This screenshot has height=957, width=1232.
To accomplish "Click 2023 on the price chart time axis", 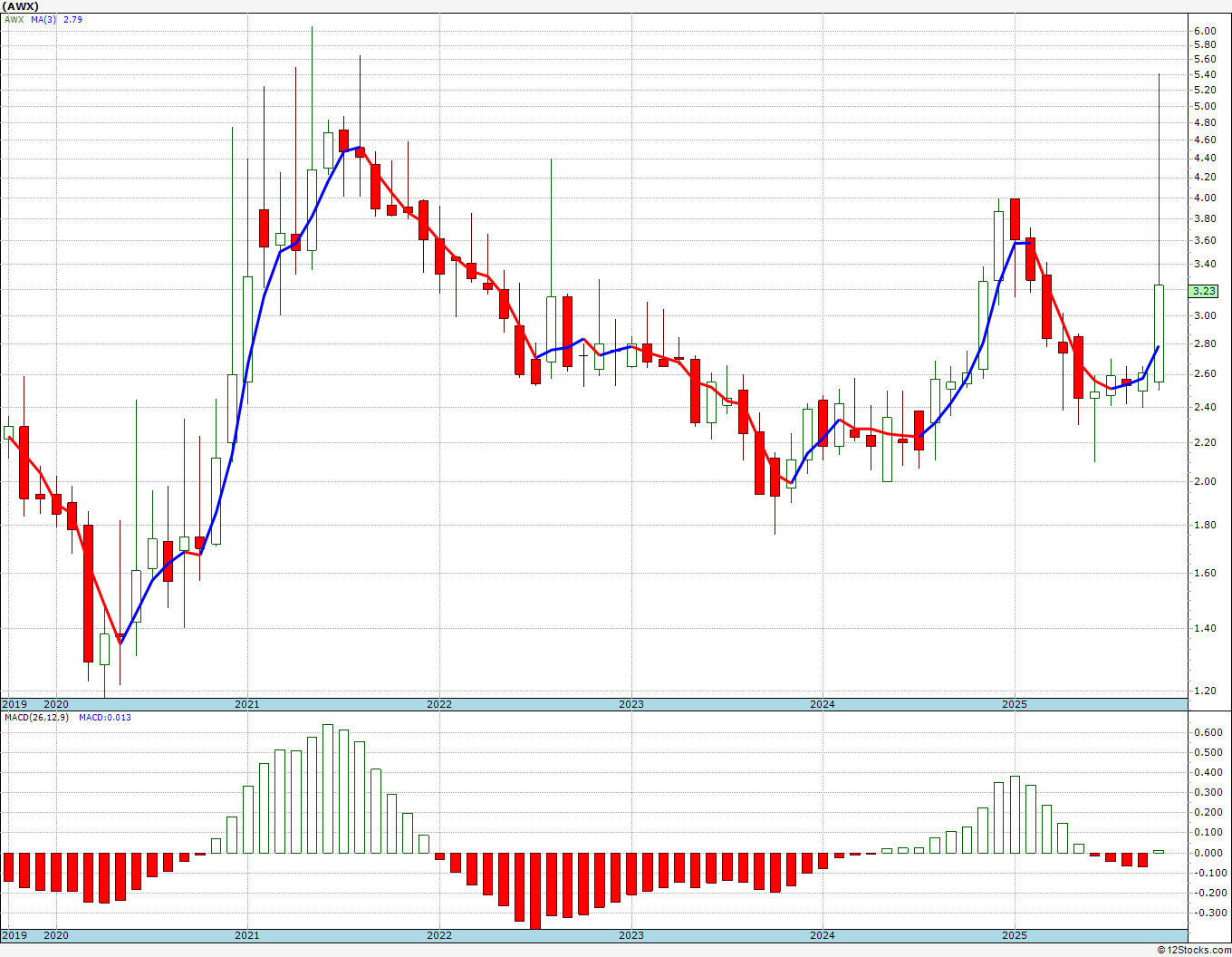I will 630,704.
